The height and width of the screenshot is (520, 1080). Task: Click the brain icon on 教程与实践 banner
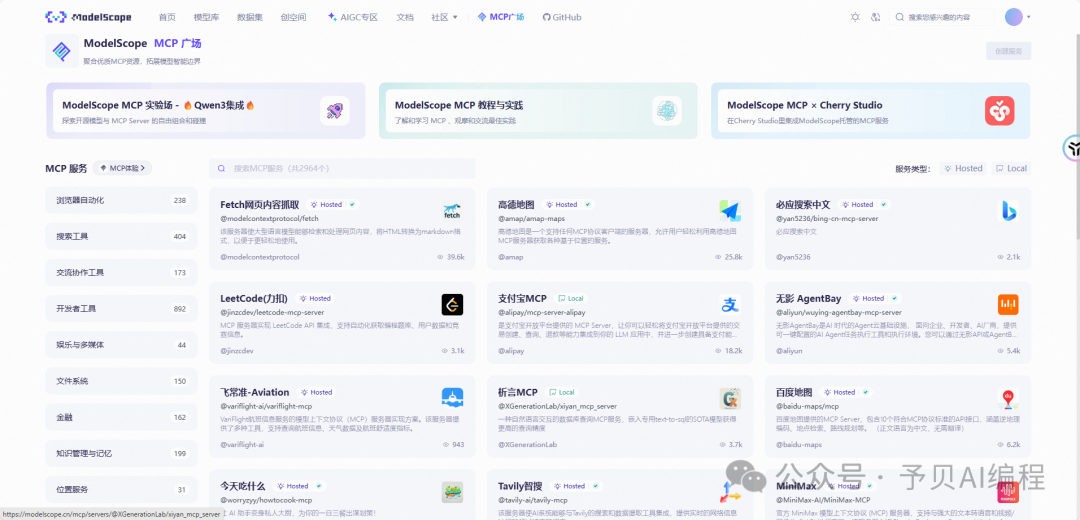[x=667, y=111]
